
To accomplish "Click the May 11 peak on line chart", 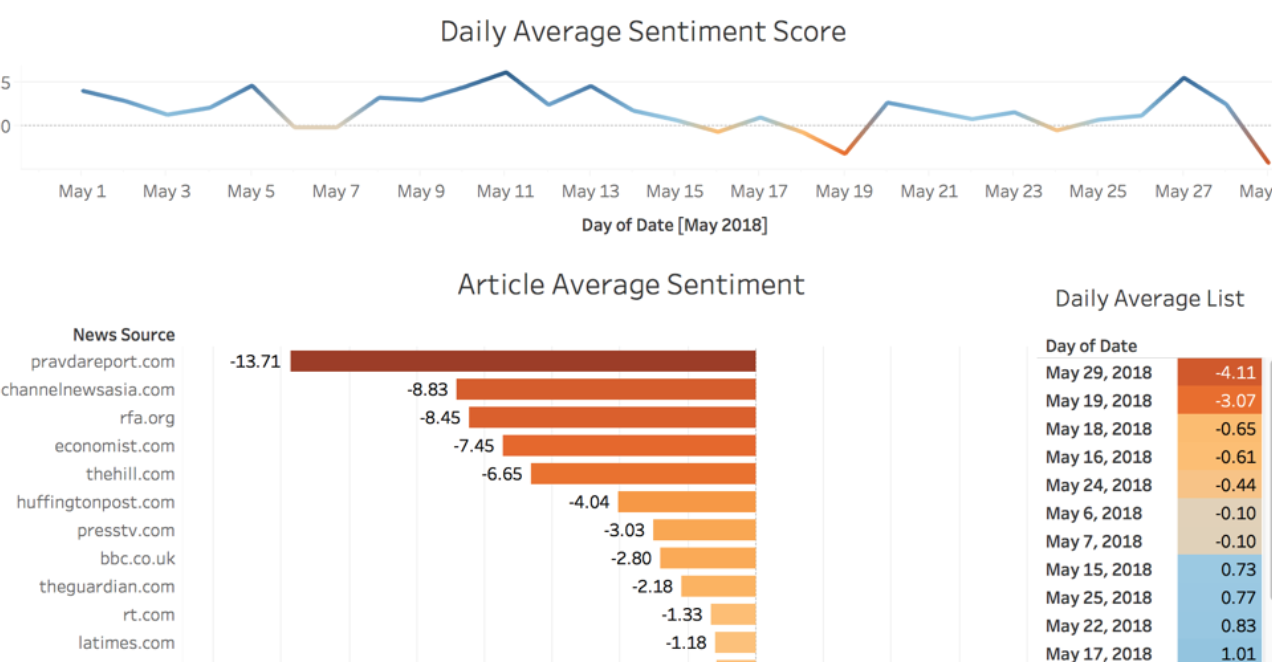I will [506, 72].
